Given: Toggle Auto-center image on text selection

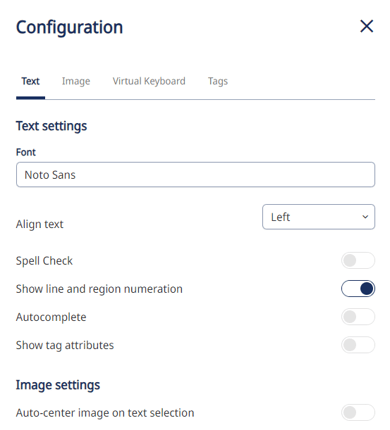Looking at the screenshot, I should tap(358, 413).
